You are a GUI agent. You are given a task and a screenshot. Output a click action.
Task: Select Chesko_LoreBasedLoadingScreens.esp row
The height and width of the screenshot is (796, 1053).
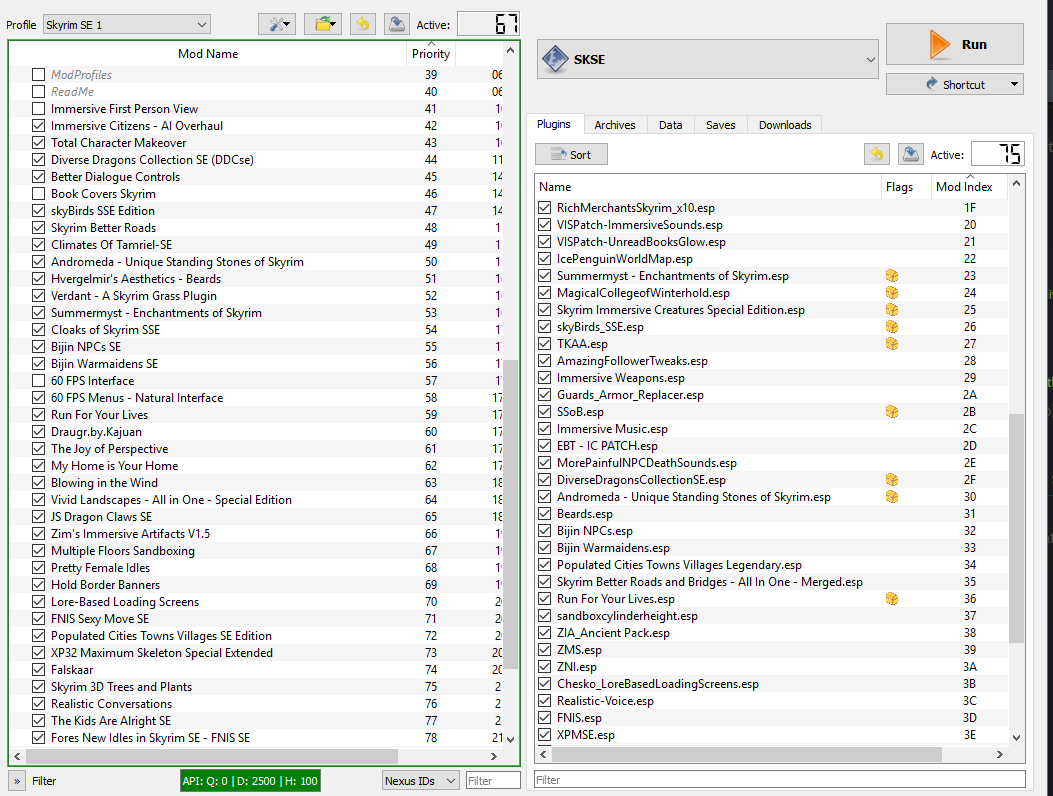[x=771, y=684]
